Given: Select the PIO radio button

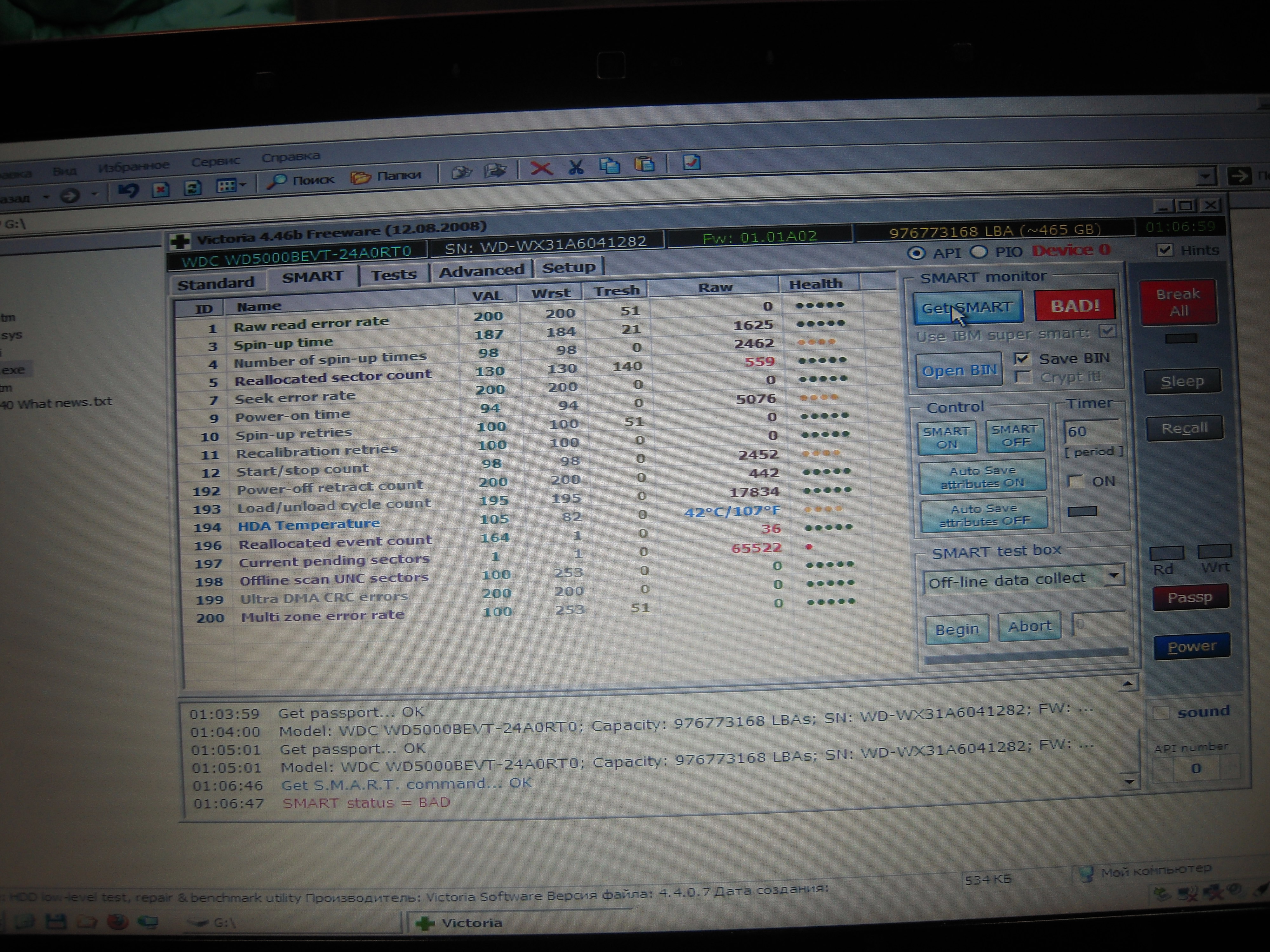Looking at the screenshot, I should click(979, 252).
